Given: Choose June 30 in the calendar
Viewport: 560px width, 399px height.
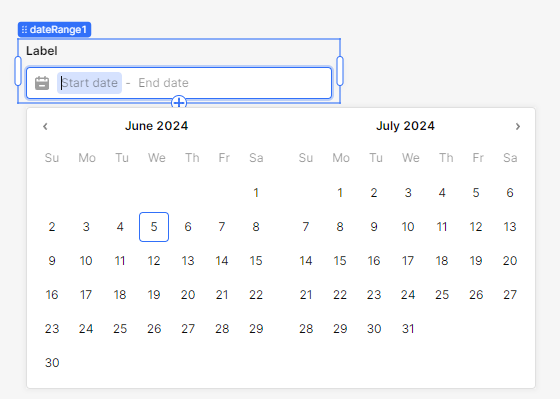Looking at the screenshot, I should pos(52,363).
